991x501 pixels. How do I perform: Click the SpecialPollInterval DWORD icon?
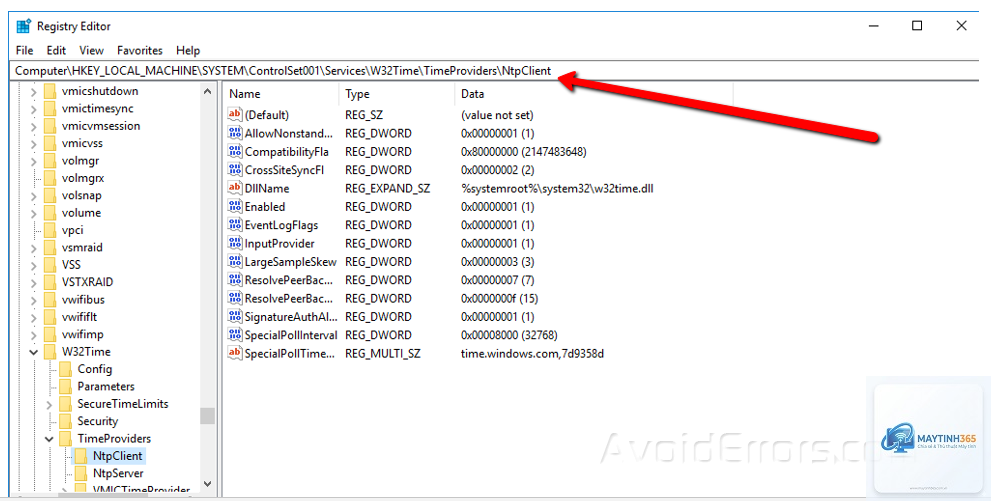click(235, 335)
